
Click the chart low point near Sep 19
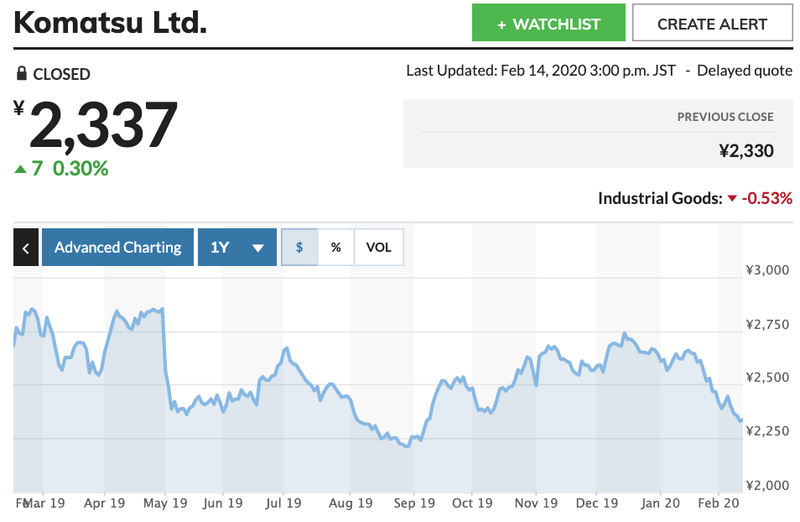[407, 446]
